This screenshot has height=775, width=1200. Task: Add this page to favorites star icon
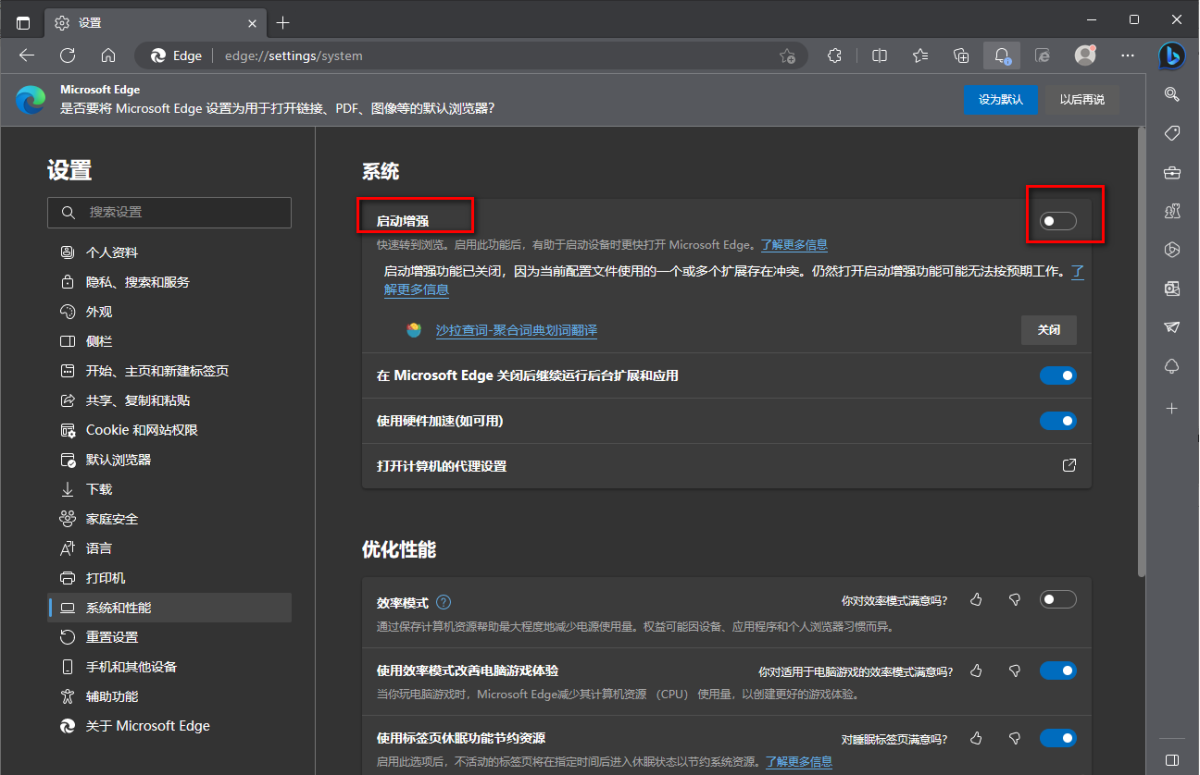tap(788, 56)
